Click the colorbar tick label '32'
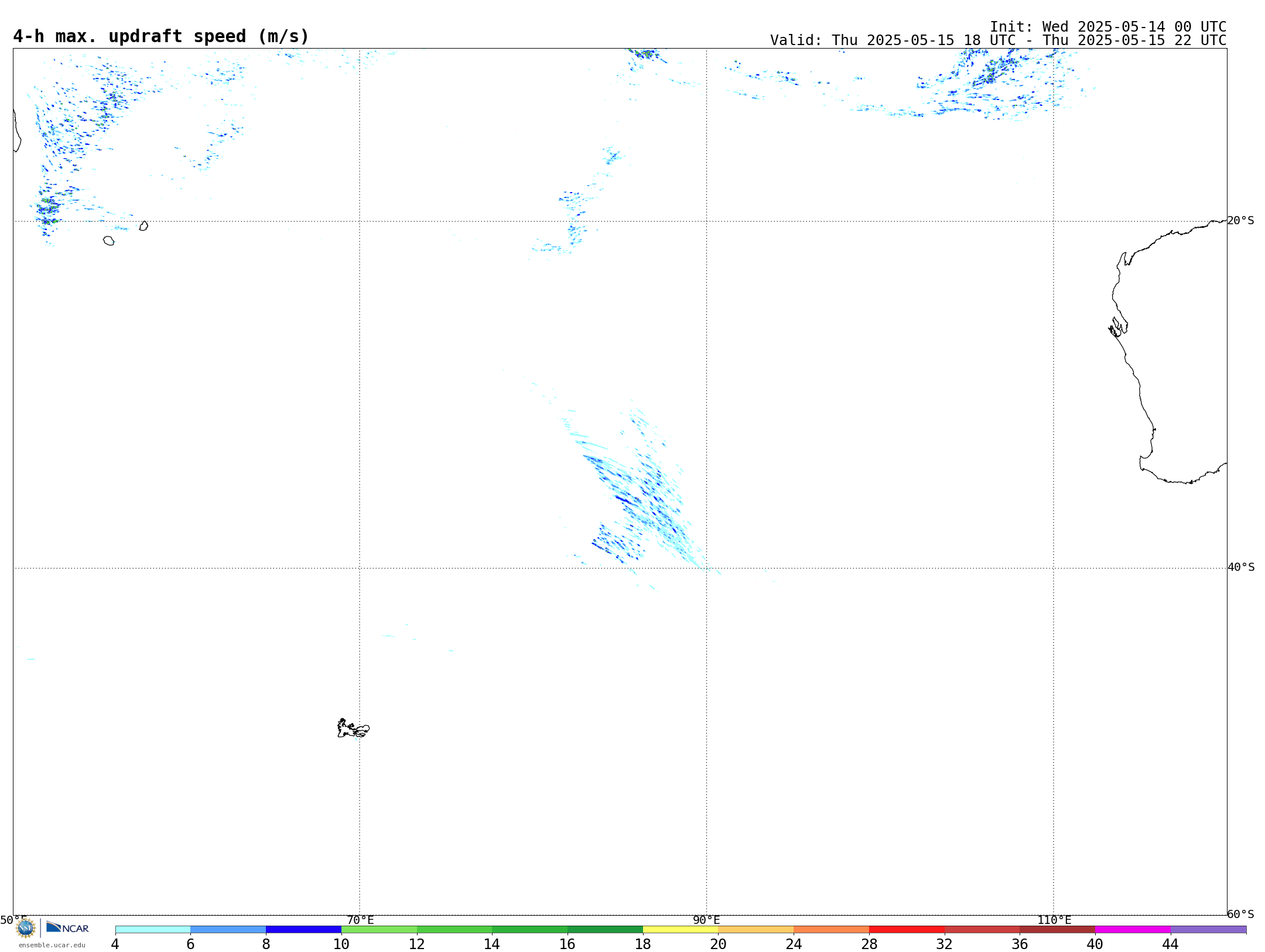 [945, 944]
